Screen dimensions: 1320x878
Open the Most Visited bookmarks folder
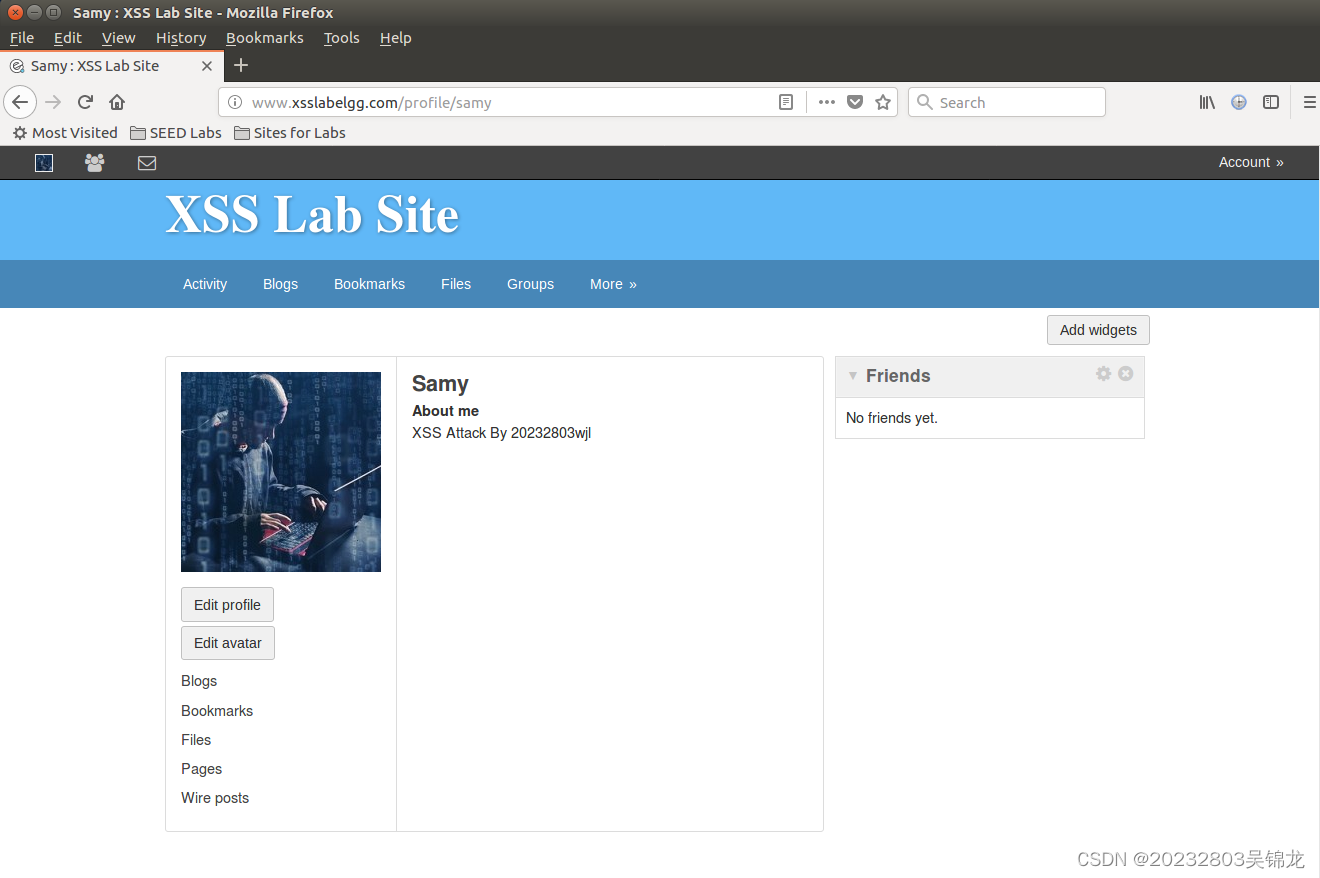pos(65,133)
